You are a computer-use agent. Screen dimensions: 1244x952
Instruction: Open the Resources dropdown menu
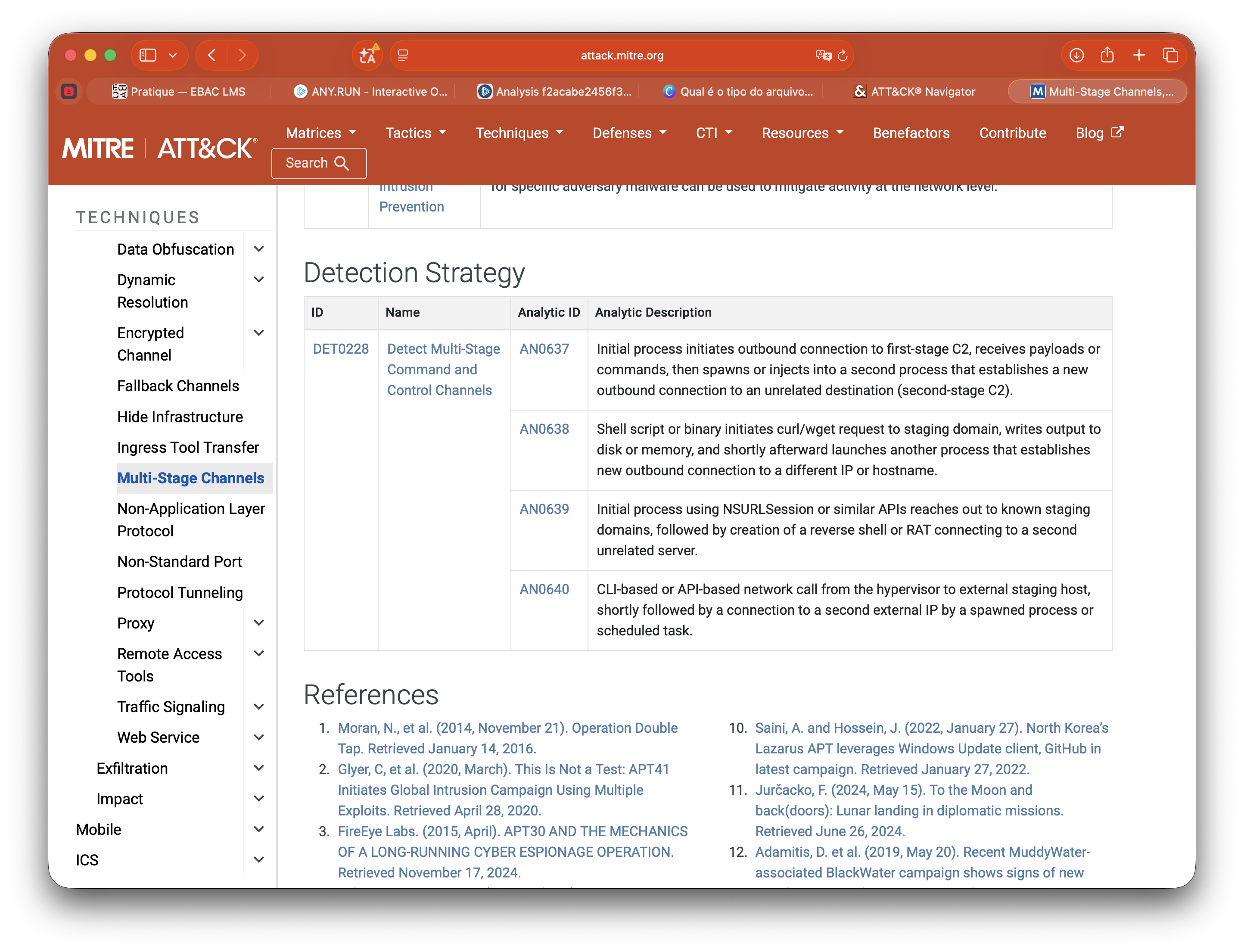pyautogui.click(x=802, y=133)
